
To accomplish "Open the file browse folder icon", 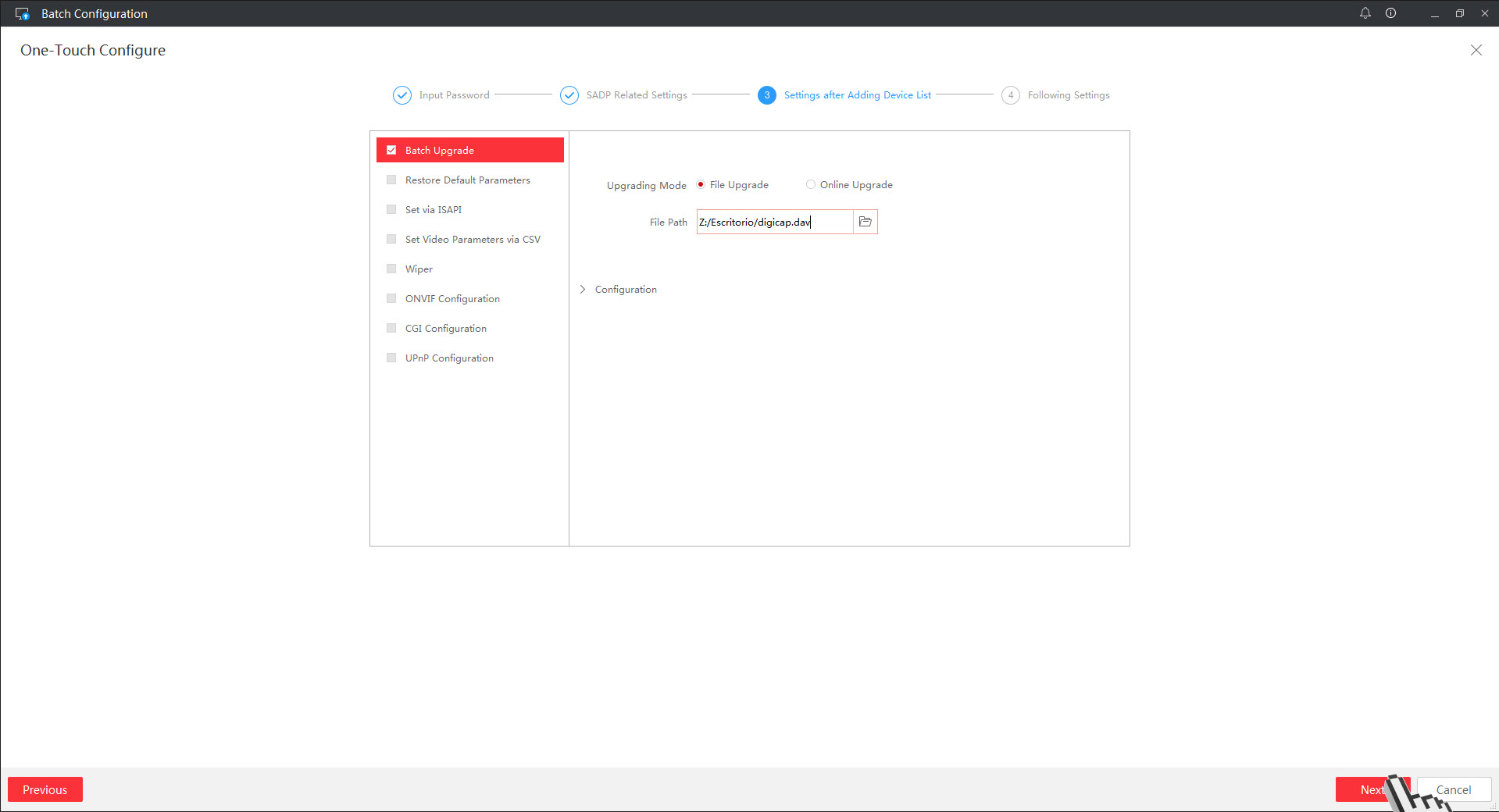I will (x=865, y=222).
